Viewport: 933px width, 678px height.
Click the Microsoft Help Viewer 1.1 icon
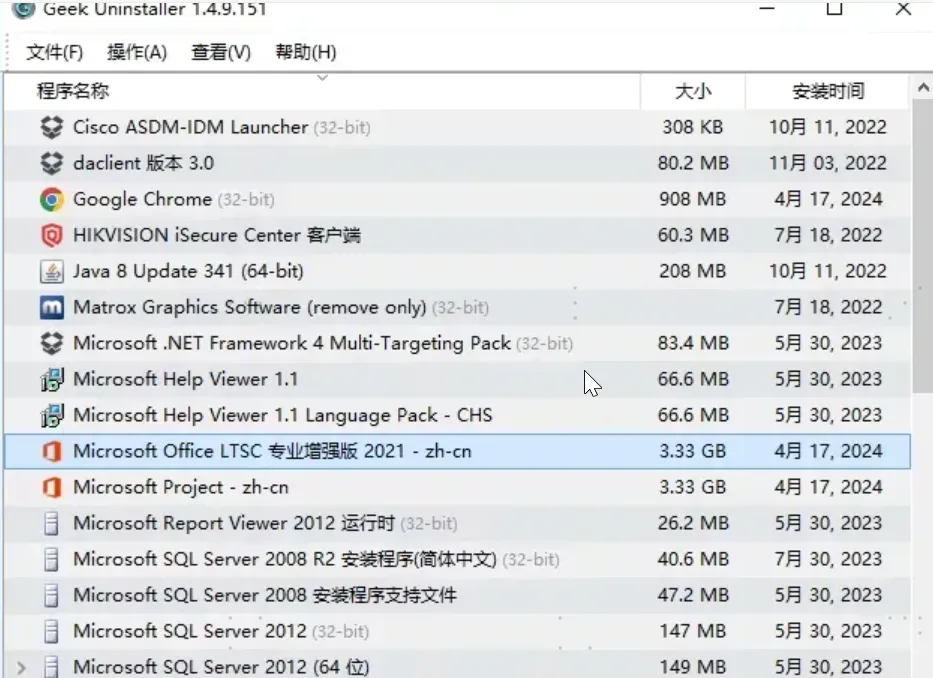point(52,380)
